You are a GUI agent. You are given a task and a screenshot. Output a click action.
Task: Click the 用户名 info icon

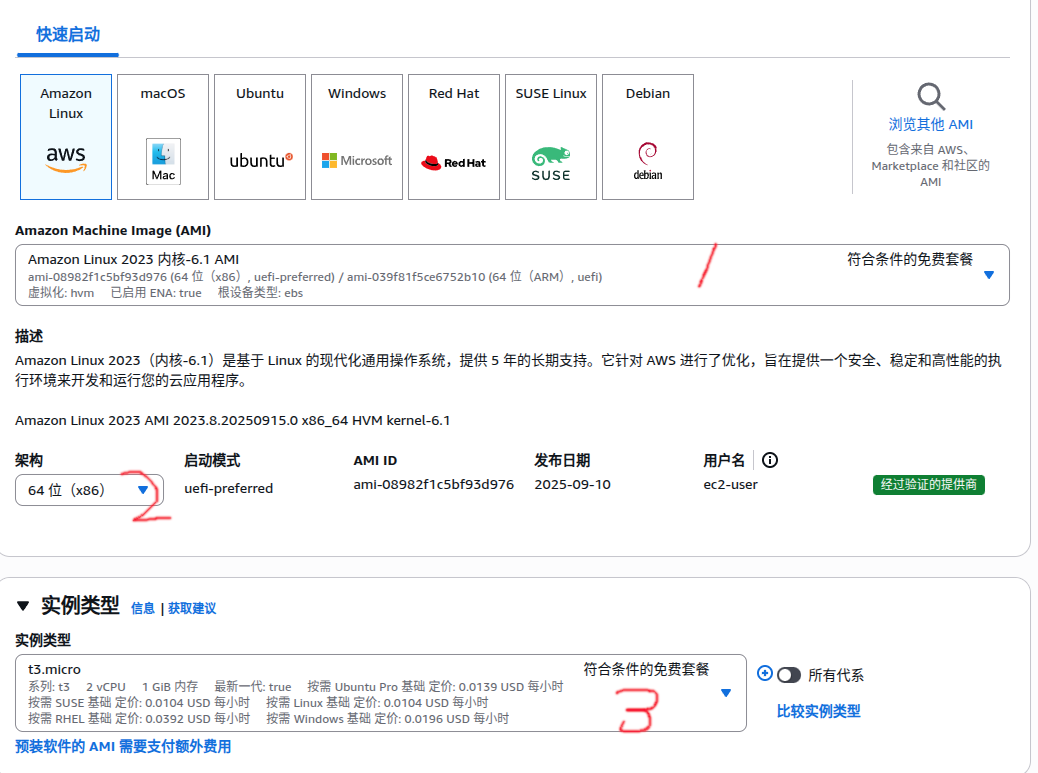coord(770,460)
